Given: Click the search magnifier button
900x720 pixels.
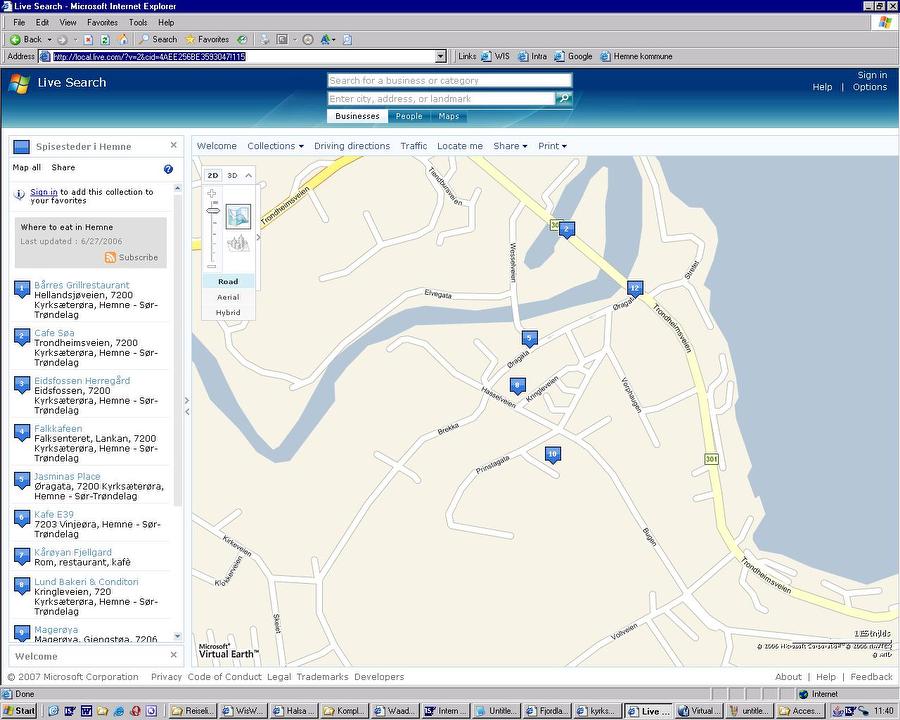Looking at the screenshot, I should (x=564, y=98).
